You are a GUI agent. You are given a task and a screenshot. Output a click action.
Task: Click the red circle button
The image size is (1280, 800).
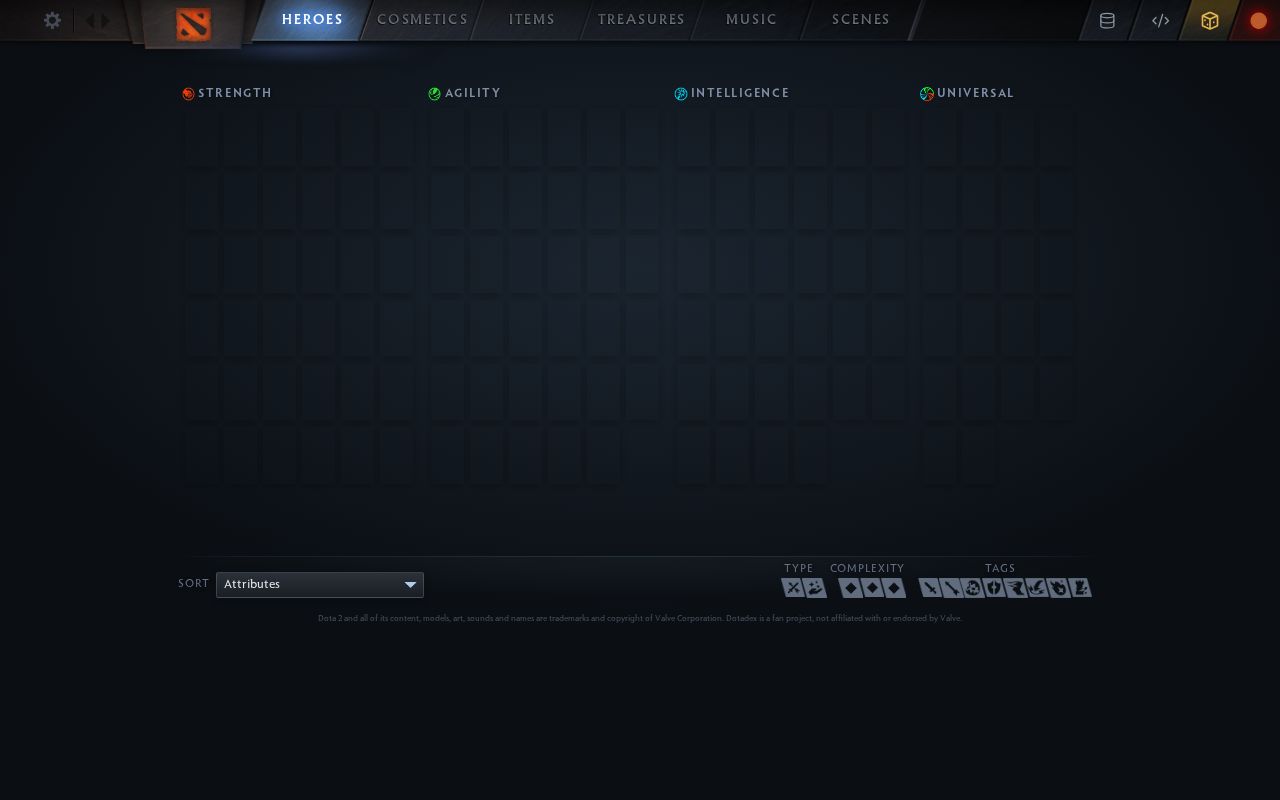tap(1259, 21)
